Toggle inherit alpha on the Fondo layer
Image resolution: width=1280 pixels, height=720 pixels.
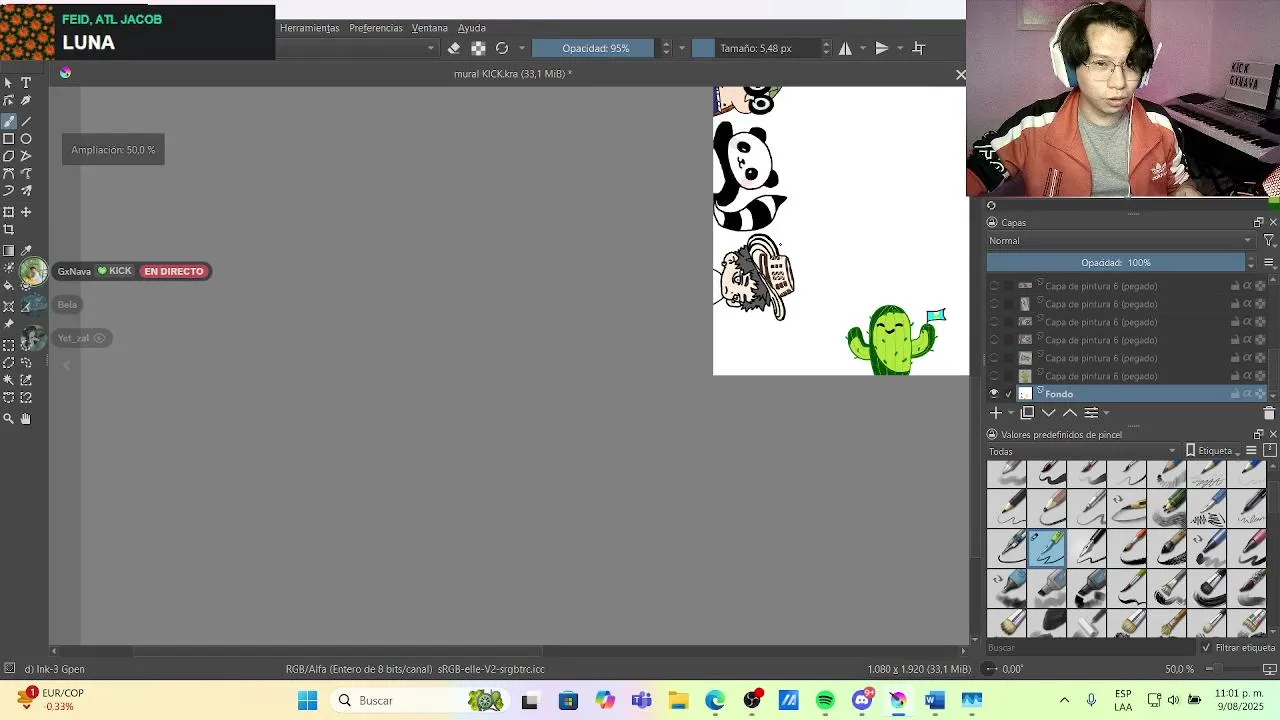(1247, 394)
